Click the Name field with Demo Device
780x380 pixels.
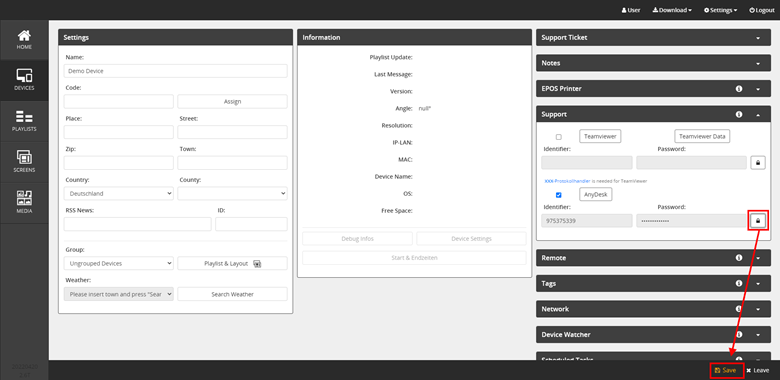[176, 71]
